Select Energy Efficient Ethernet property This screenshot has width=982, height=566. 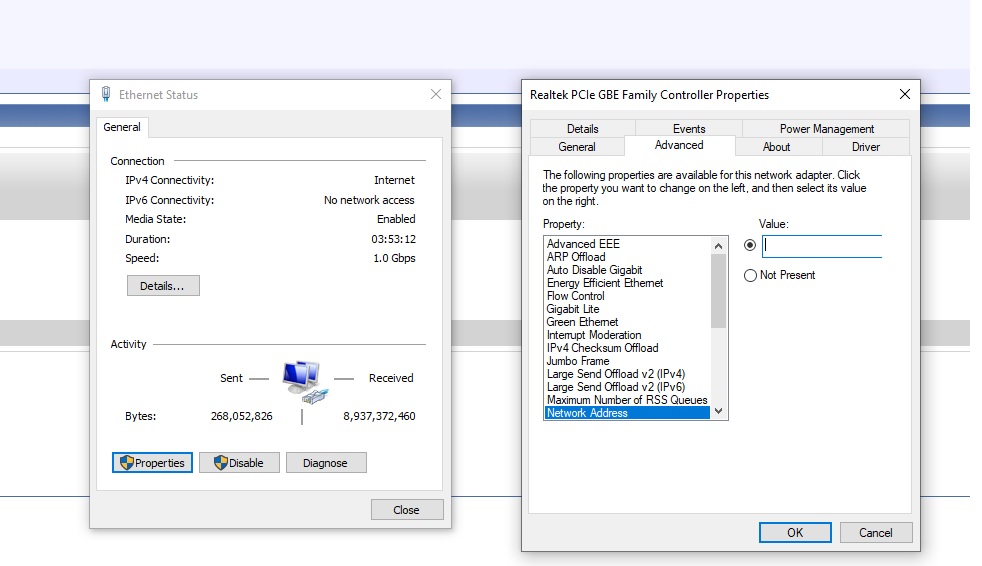pos(628,283)
